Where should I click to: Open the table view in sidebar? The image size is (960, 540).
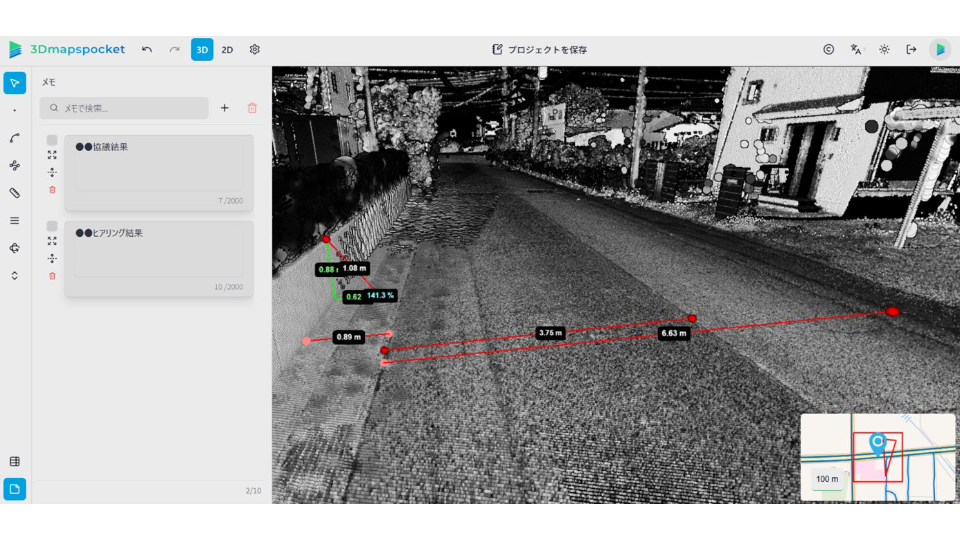[x=14, y=461]
